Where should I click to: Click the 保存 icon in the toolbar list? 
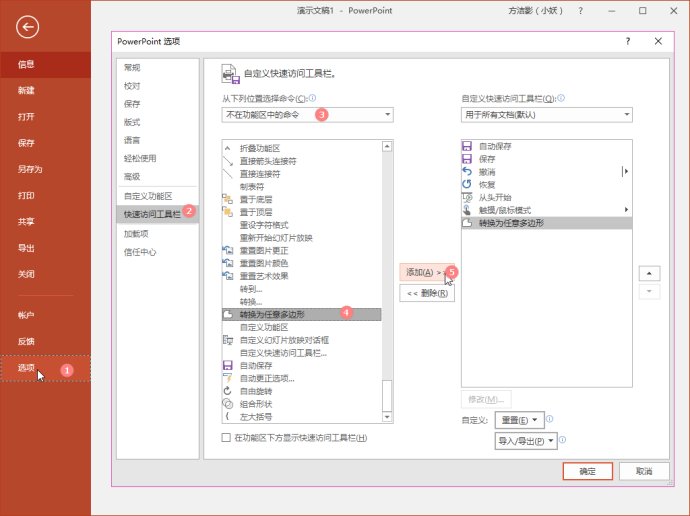467,159
